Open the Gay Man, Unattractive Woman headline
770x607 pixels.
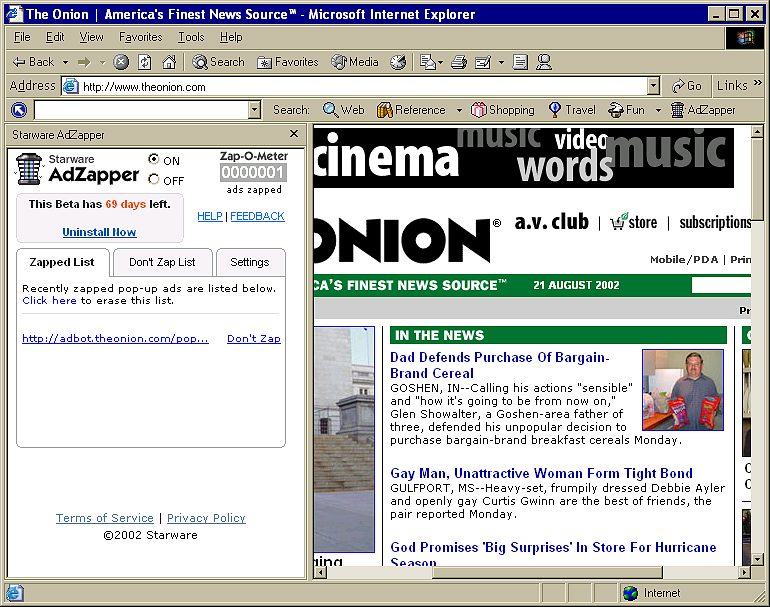point(541,473)
